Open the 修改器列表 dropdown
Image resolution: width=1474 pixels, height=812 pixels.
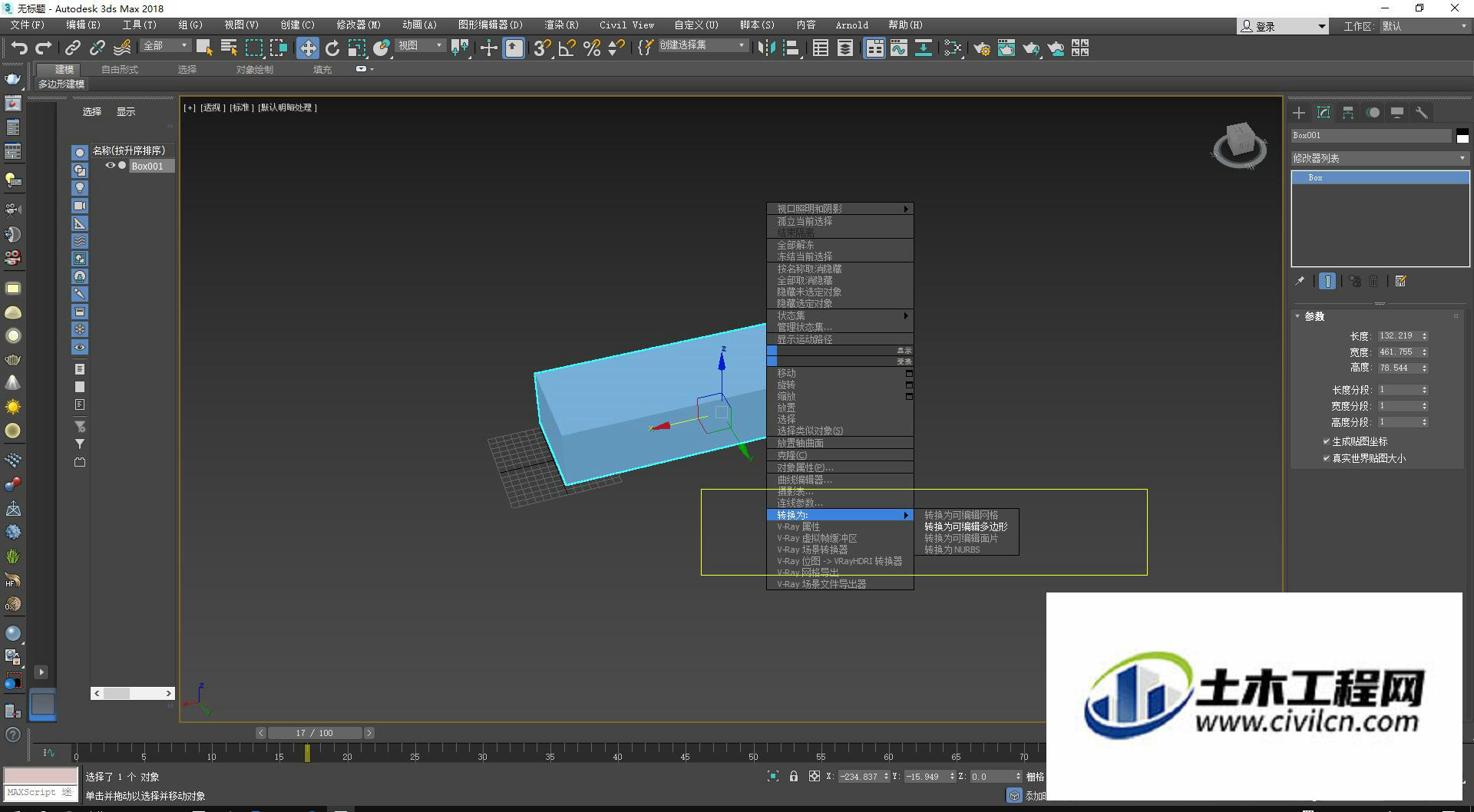tap(1380, 158)
